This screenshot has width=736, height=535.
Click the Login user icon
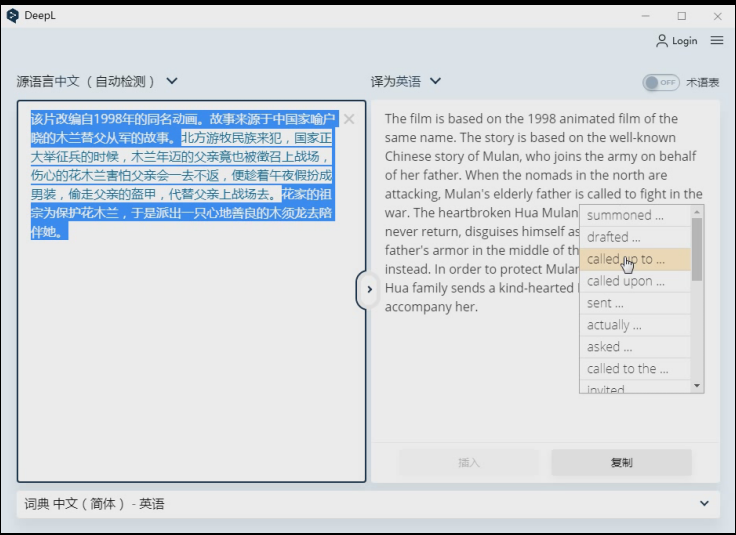click(x=661, y=41)
